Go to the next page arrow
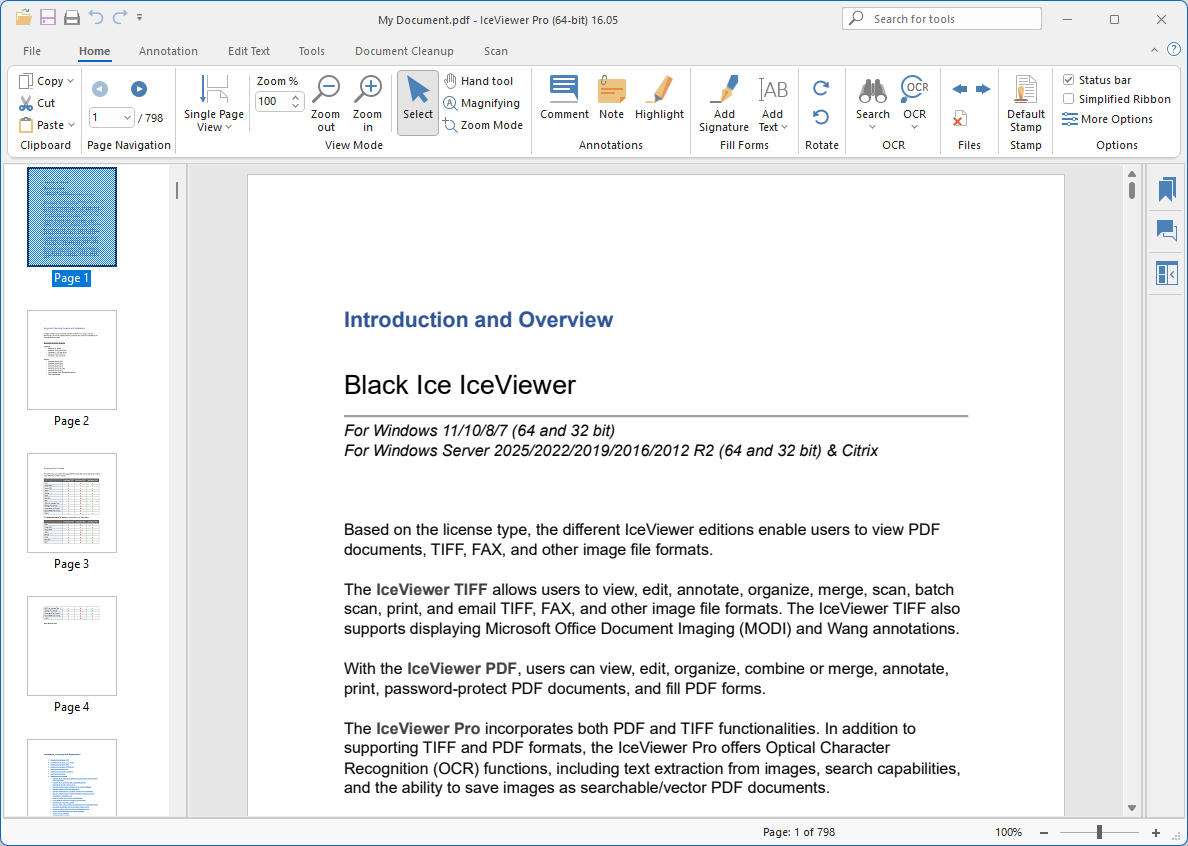The image size is (1188, 846). [139, 89]
